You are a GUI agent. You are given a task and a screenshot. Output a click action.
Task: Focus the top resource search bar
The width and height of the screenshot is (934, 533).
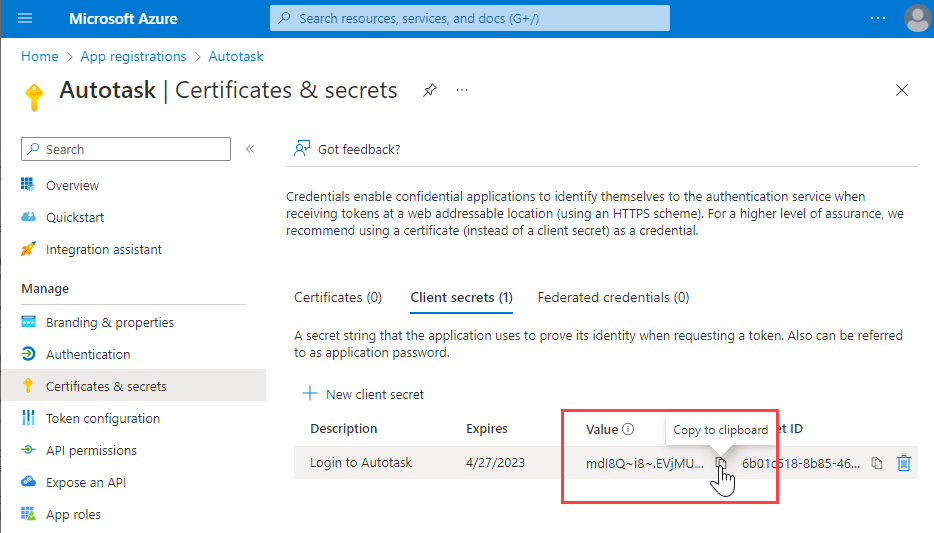point(469,18)
